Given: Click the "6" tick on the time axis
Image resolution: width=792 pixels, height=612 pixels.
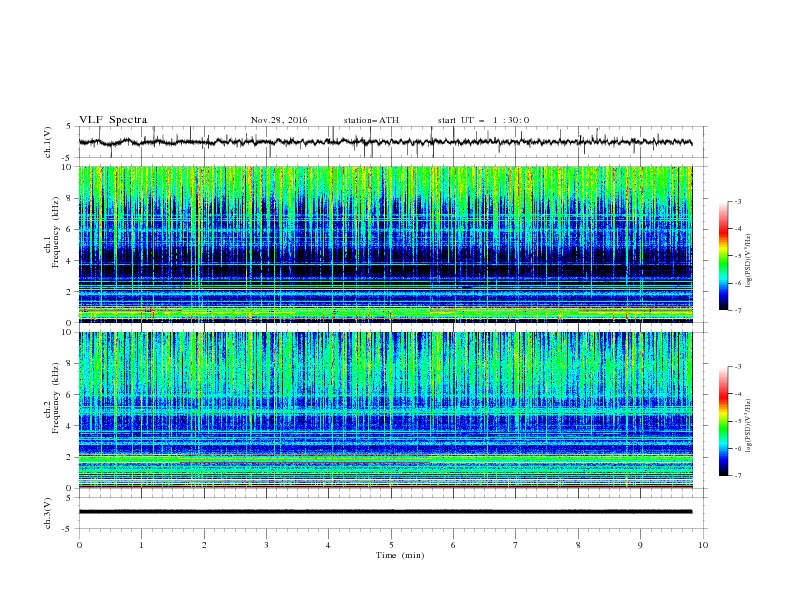Looking at the screenshot, I should point(453,545).
